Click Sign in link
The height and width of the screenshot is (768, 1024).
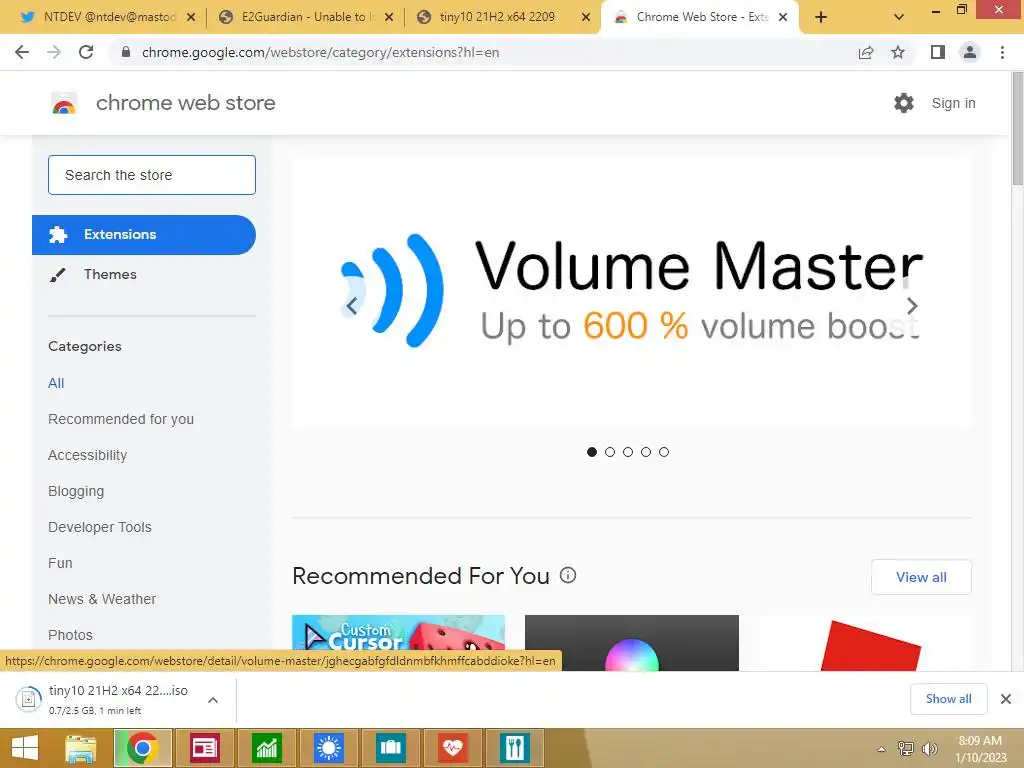(953, 103)
